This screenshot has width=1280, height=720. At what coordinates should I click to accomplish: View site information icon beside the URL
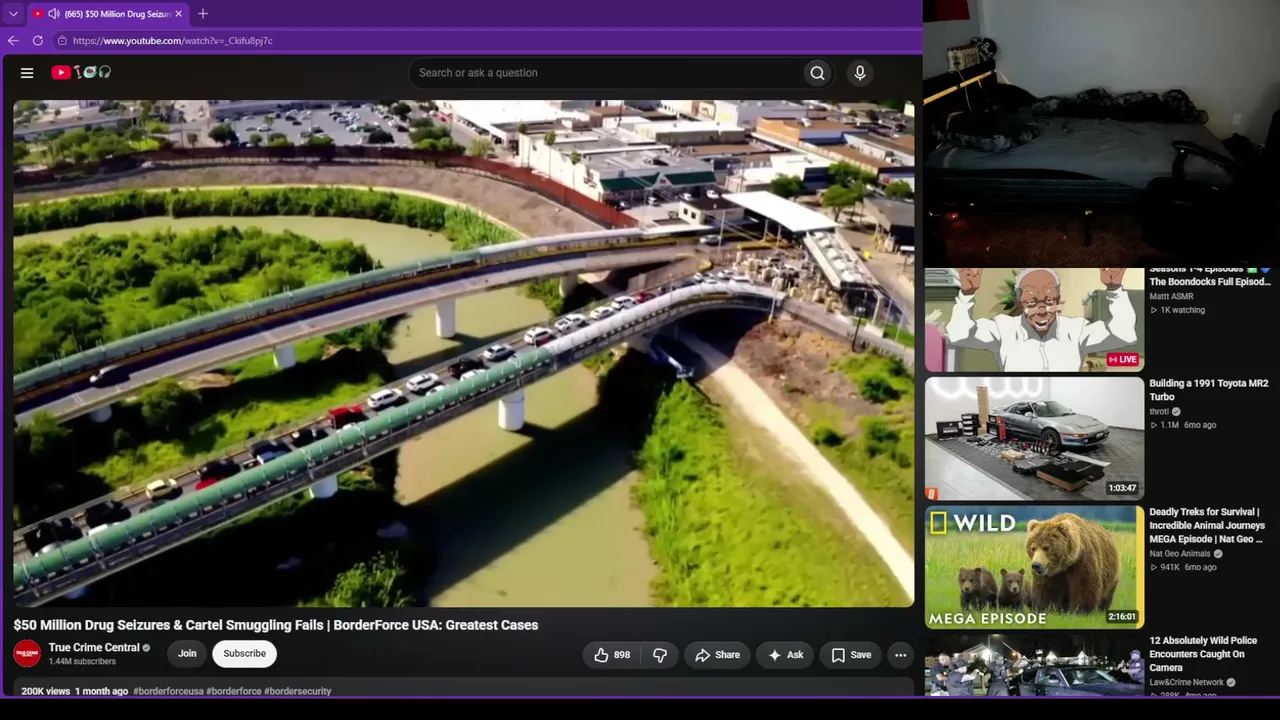[62, 41]
